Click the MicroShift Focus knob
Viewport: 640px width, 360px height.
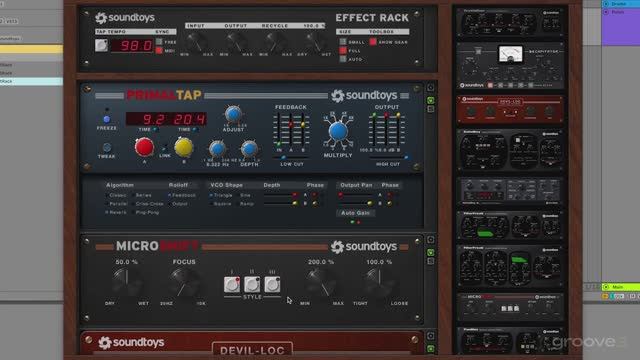pos(184,281)
